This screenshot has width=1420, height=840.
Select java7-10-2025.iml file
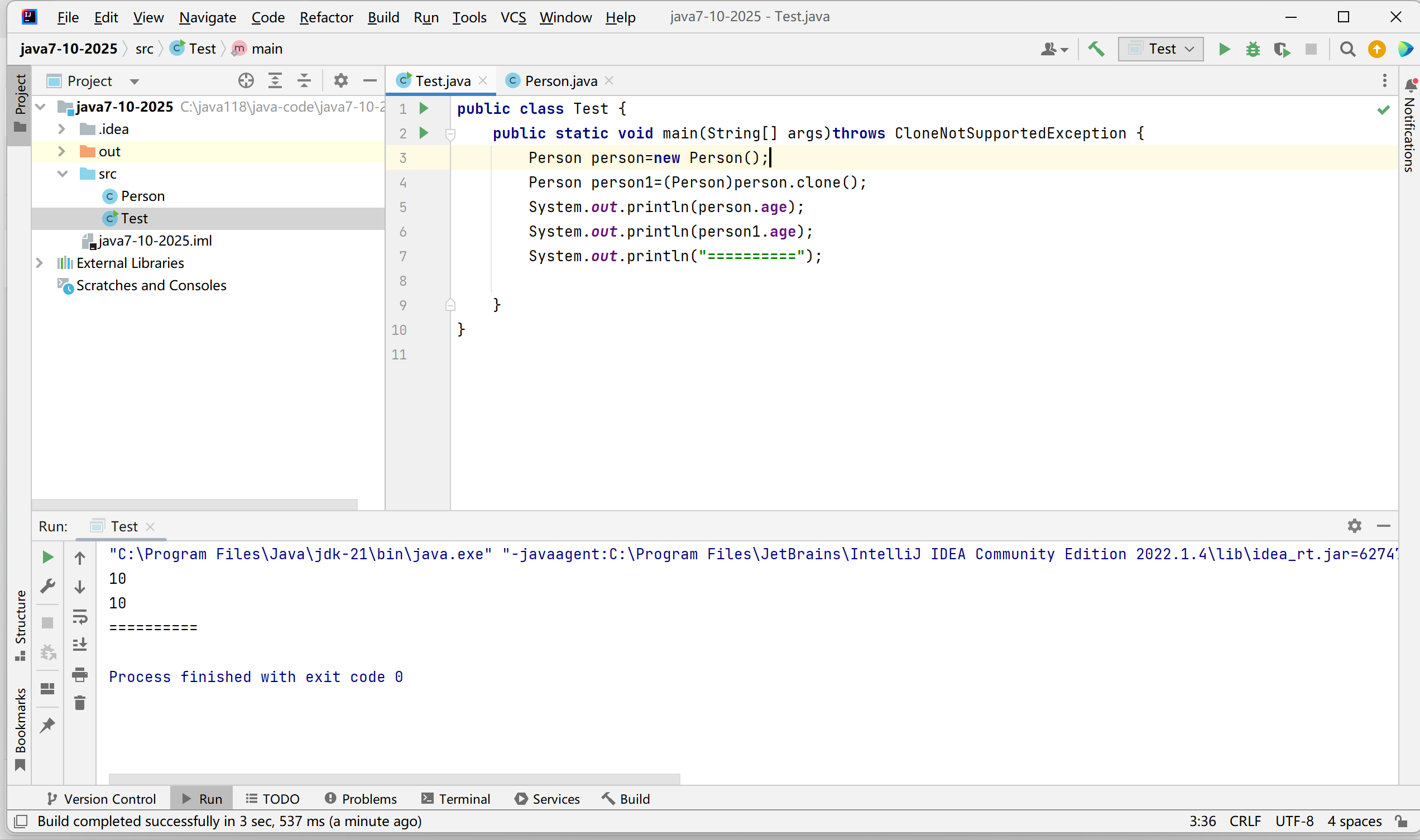click(147, 241)
